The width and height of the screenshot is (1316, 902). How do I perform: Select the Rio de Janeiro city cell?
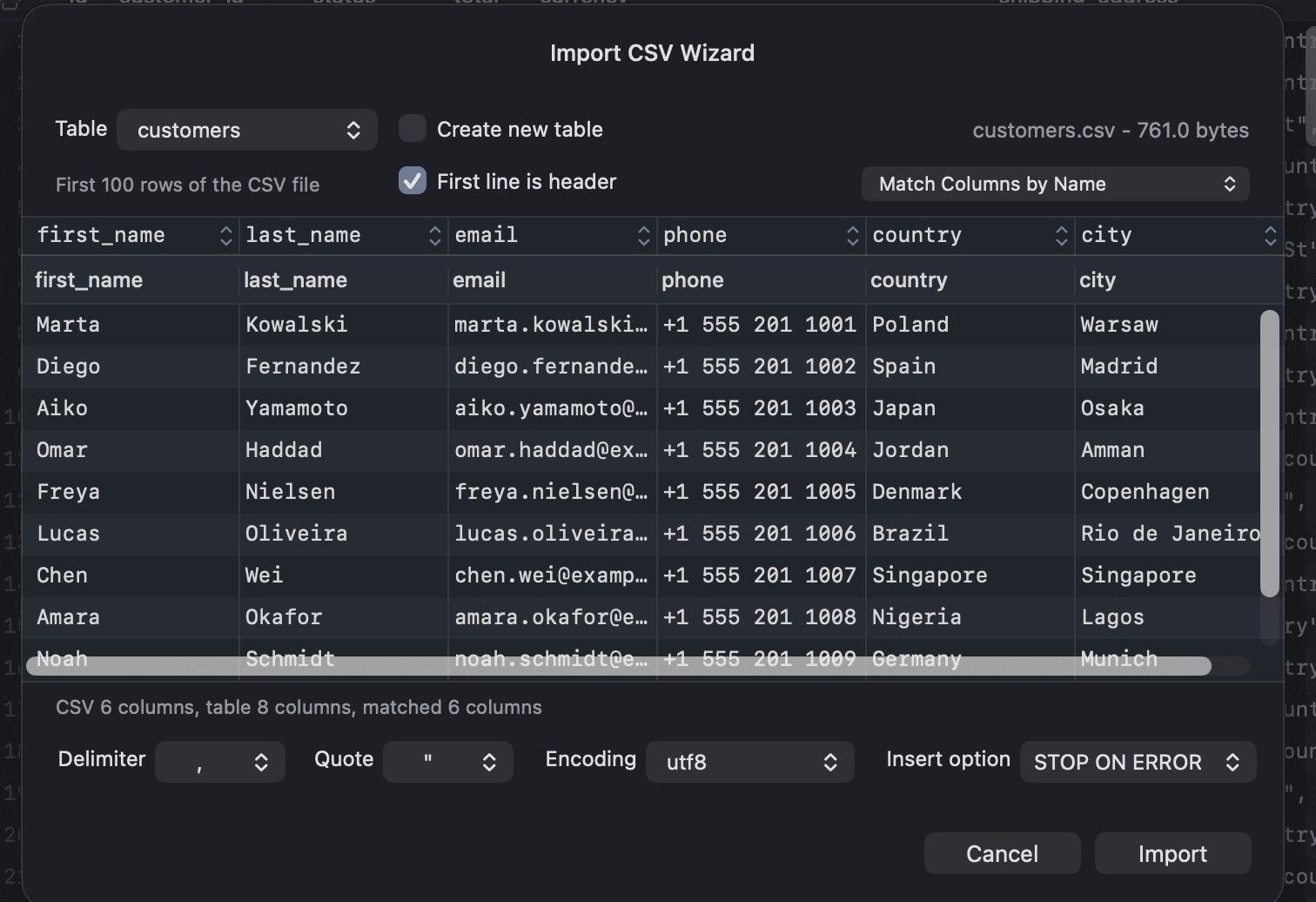pos(1171,534)
